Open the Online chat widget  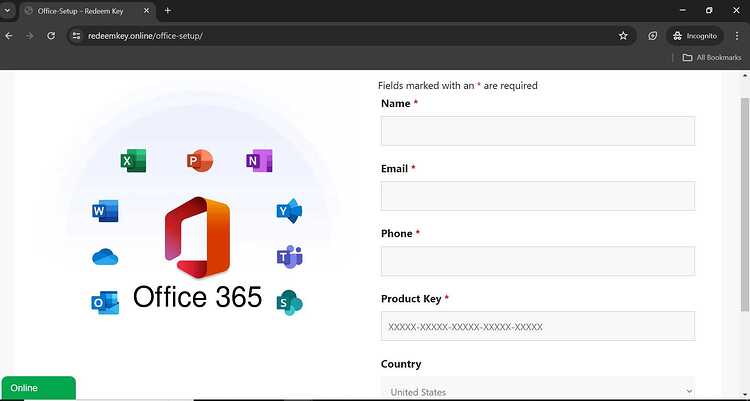pos(38,388)
